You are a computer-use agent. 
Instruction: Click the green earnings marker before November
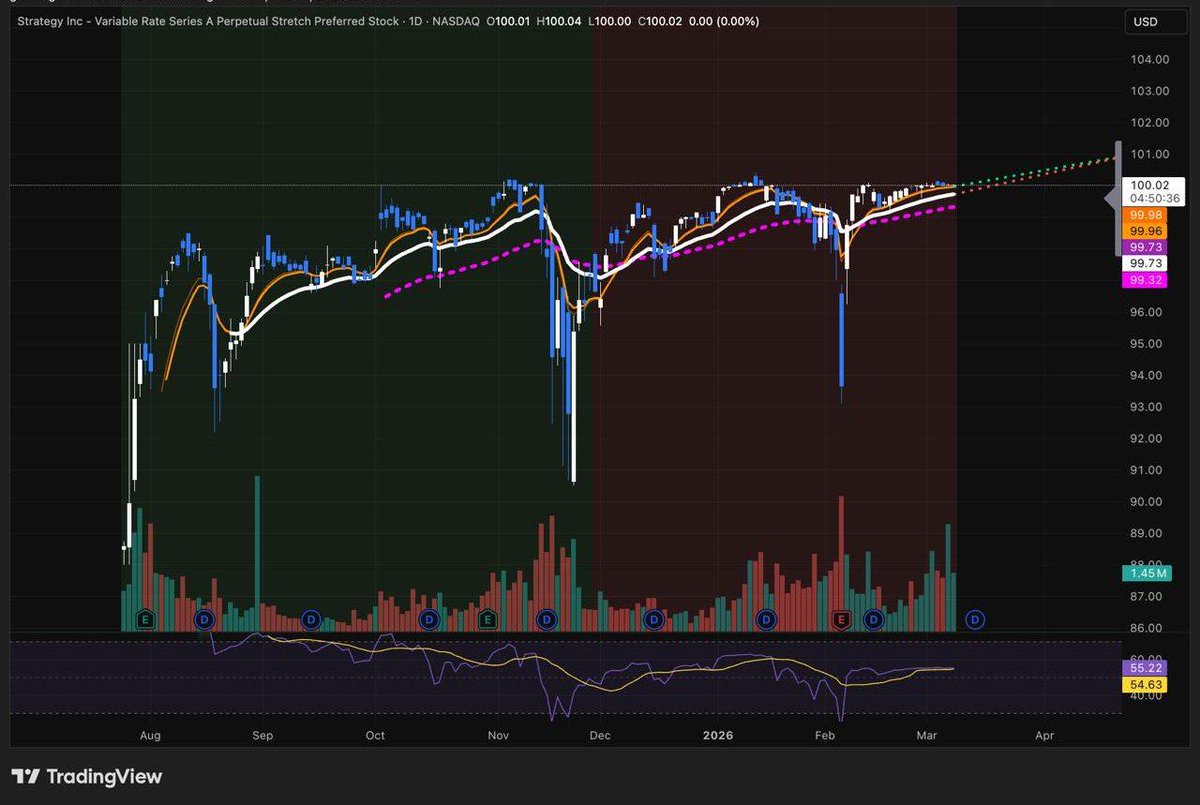(487, 620)
